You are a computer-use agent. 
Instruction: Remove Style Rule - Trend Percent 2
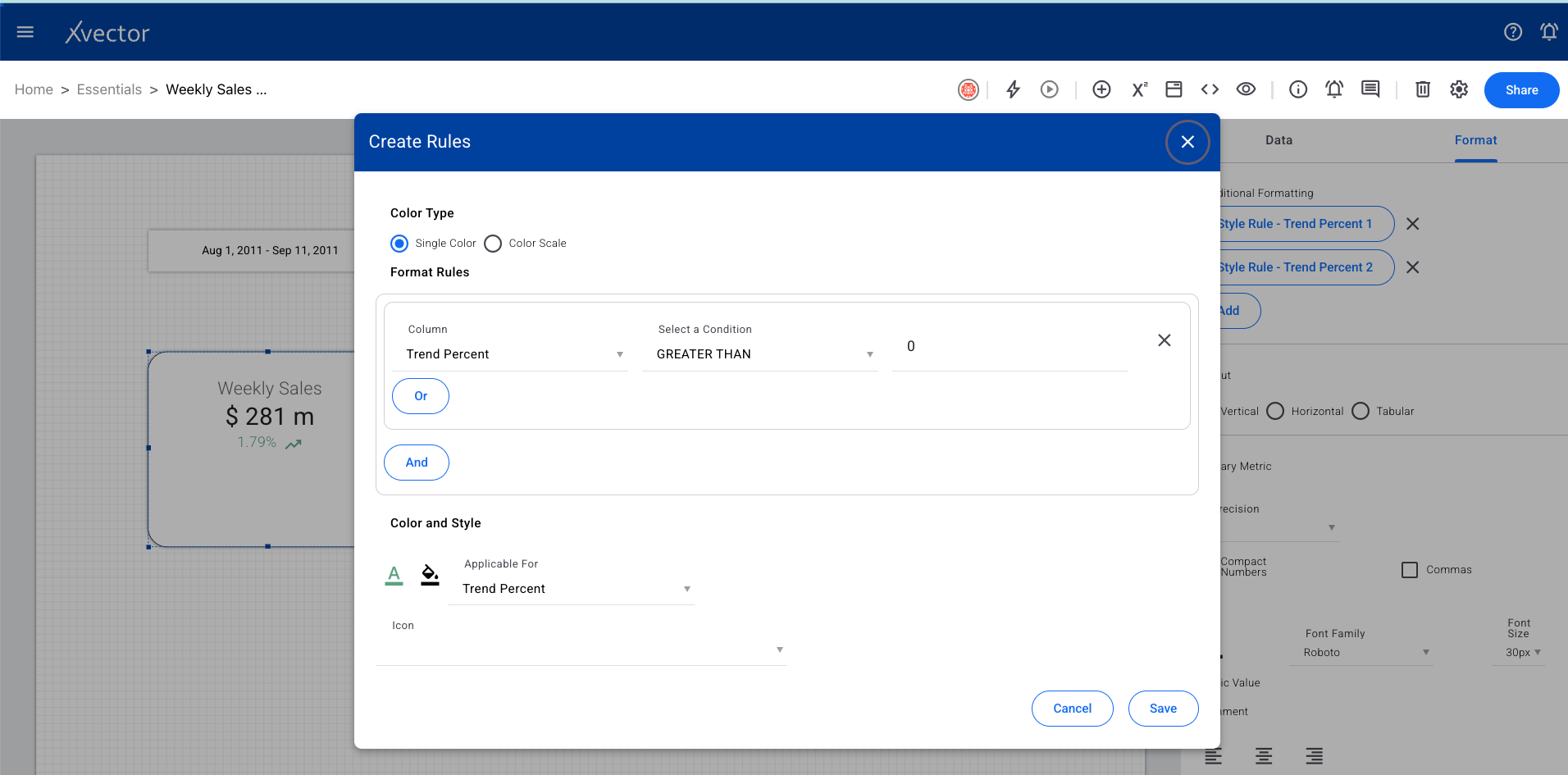1413,267
